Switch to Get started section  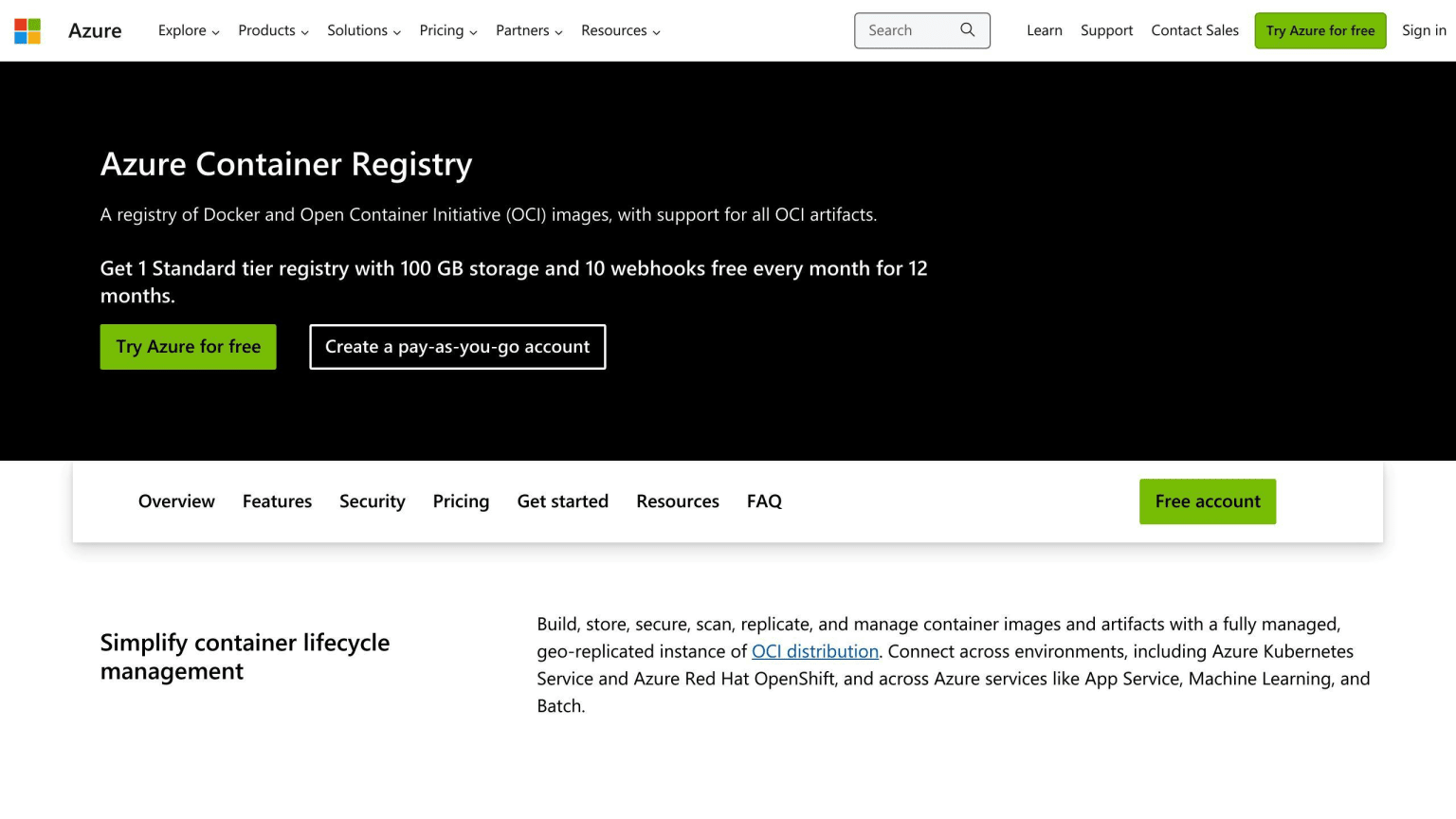[563, 501]
